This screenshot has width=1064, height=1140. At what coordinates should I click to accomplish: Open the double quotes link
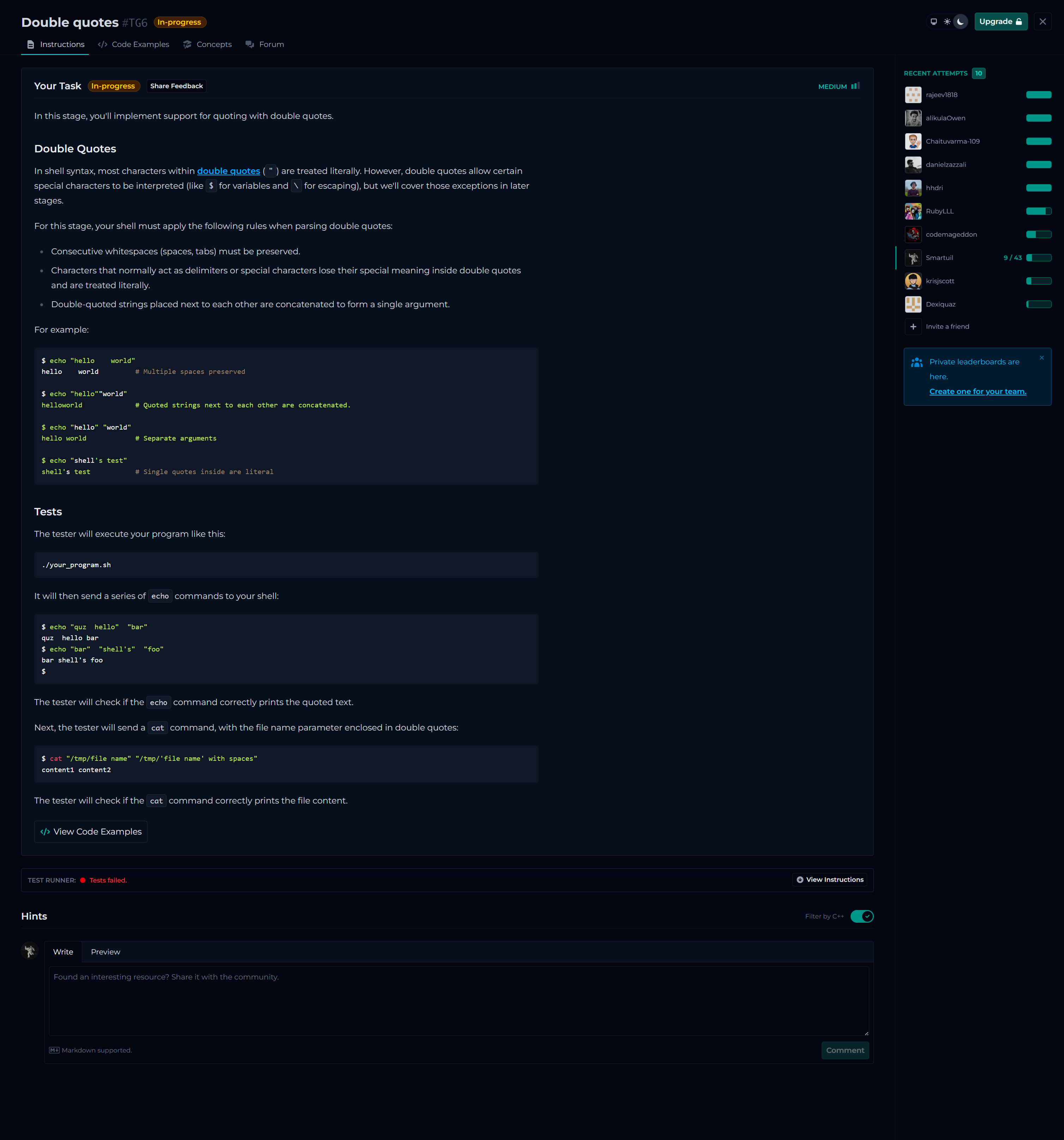(228, 171)
